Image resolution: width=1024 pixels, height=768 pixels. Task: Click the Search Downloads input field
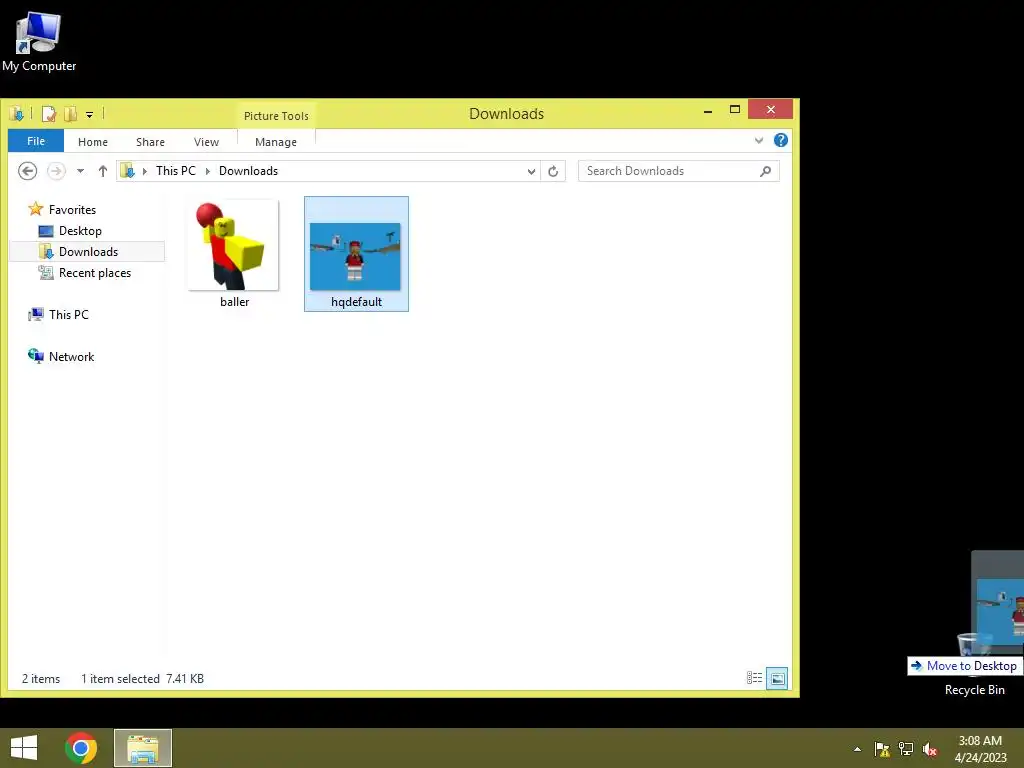pyautogui.click(x=679, y=171)
